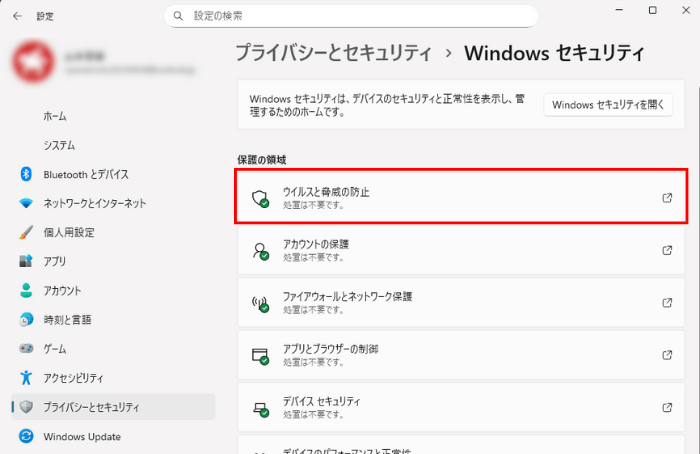
Task: Go to Bluetooth とデバイス settings
Action: (x=113, y=174)
